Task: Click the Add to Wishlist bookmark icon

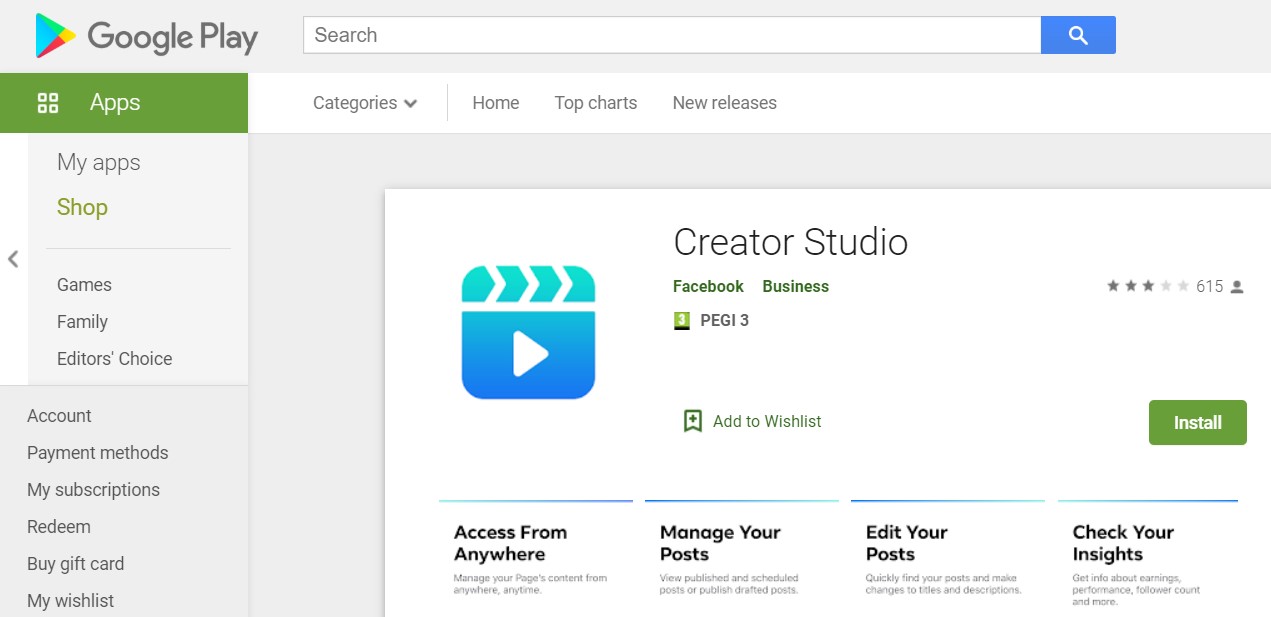Action: pos(692,421)
